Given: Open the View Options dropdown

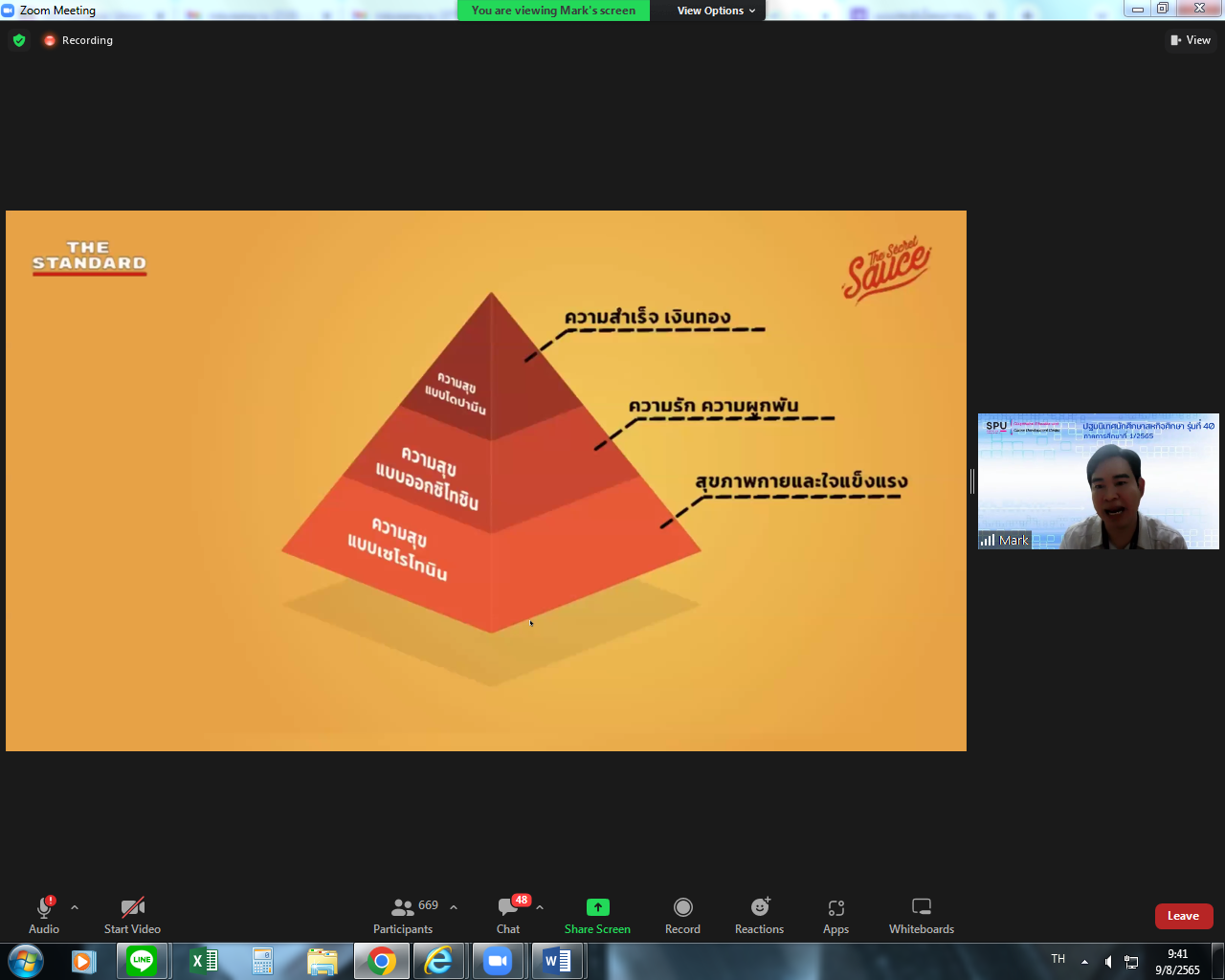Looking at the screenshot, I should tap(716, 11).
